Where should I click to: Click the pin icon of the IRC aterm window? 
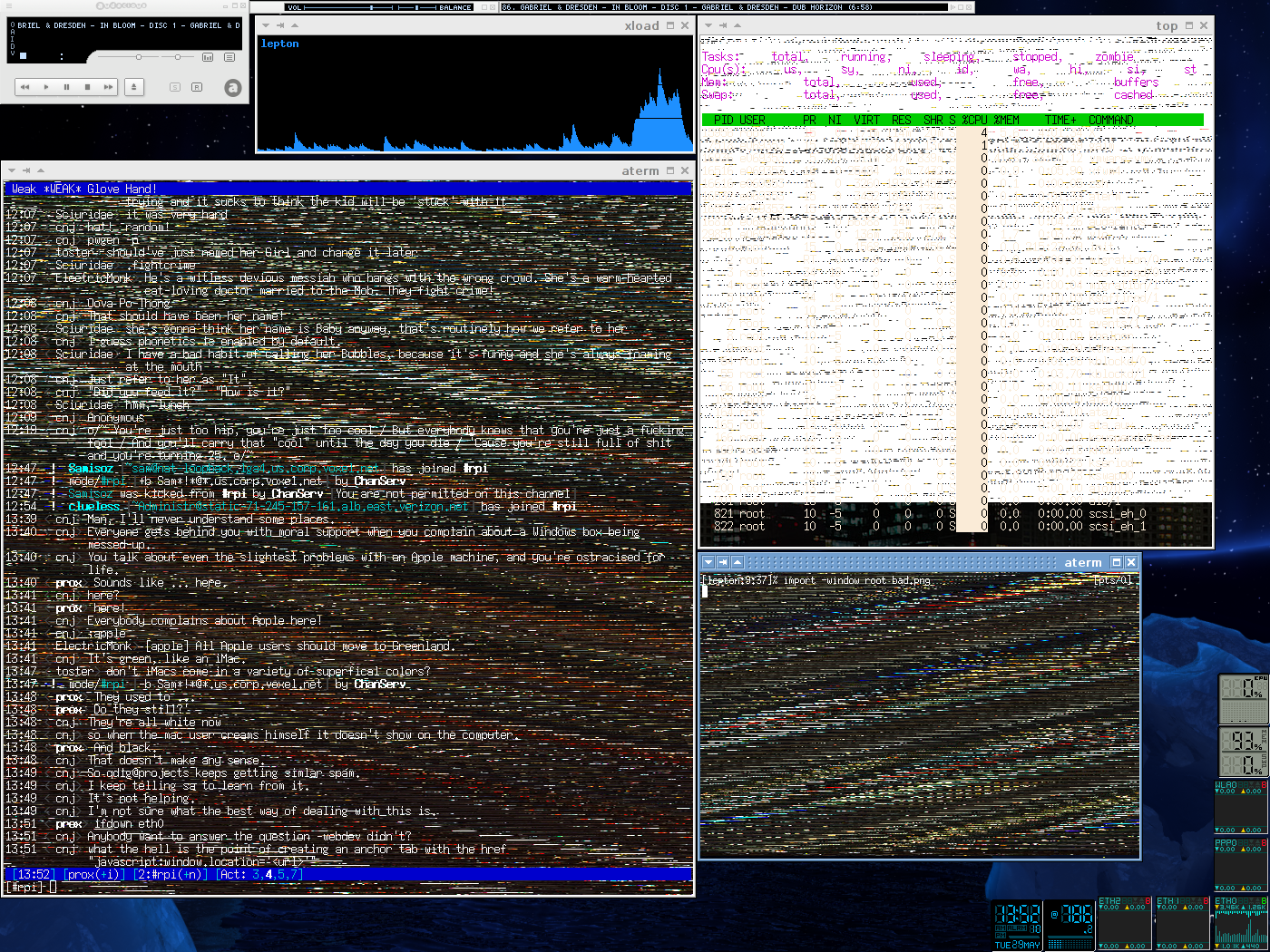pyautogui.click(x=26, y=170)
